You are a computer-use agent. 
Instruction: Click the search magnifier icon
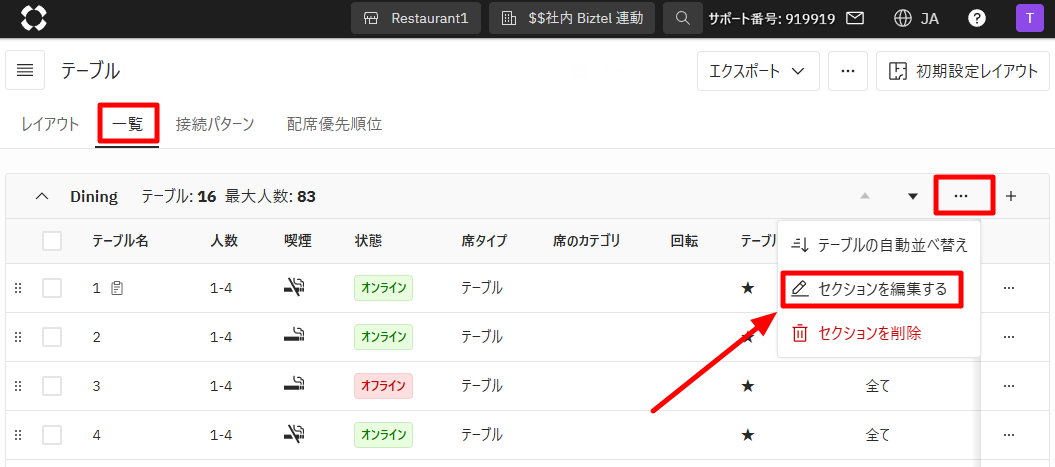[682, 18]
